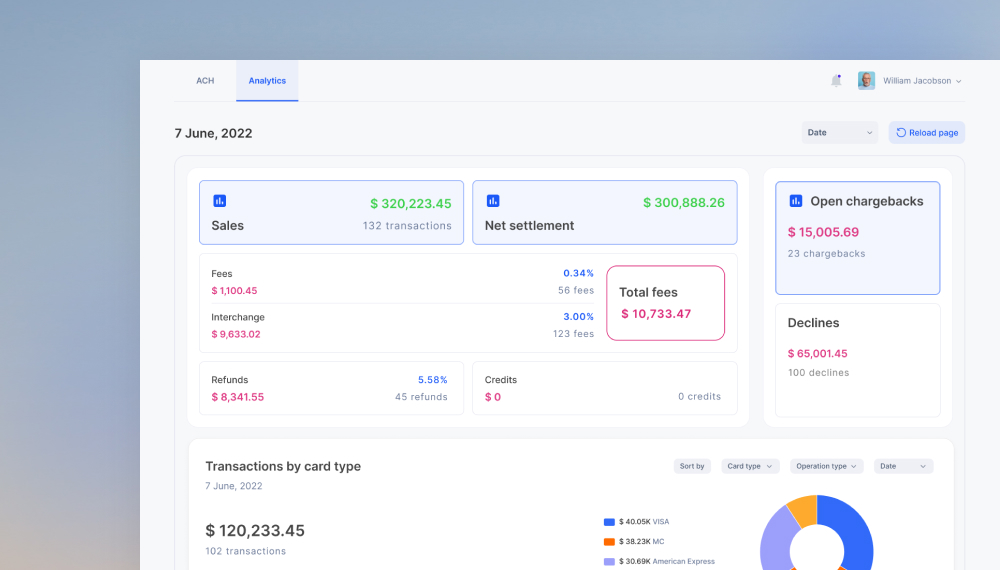The height and width of the screenshot is (570, 1000).
Task: Select the Analytics tab
Action: (x=267, y=80)
